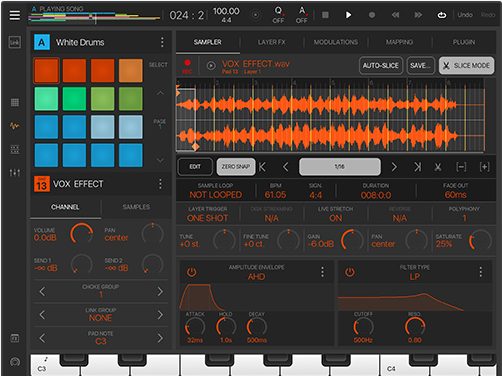Screen dimensions: 502x376
Task: Open the 1/16 slice grid dropdown
Action: tap(340, 167)
